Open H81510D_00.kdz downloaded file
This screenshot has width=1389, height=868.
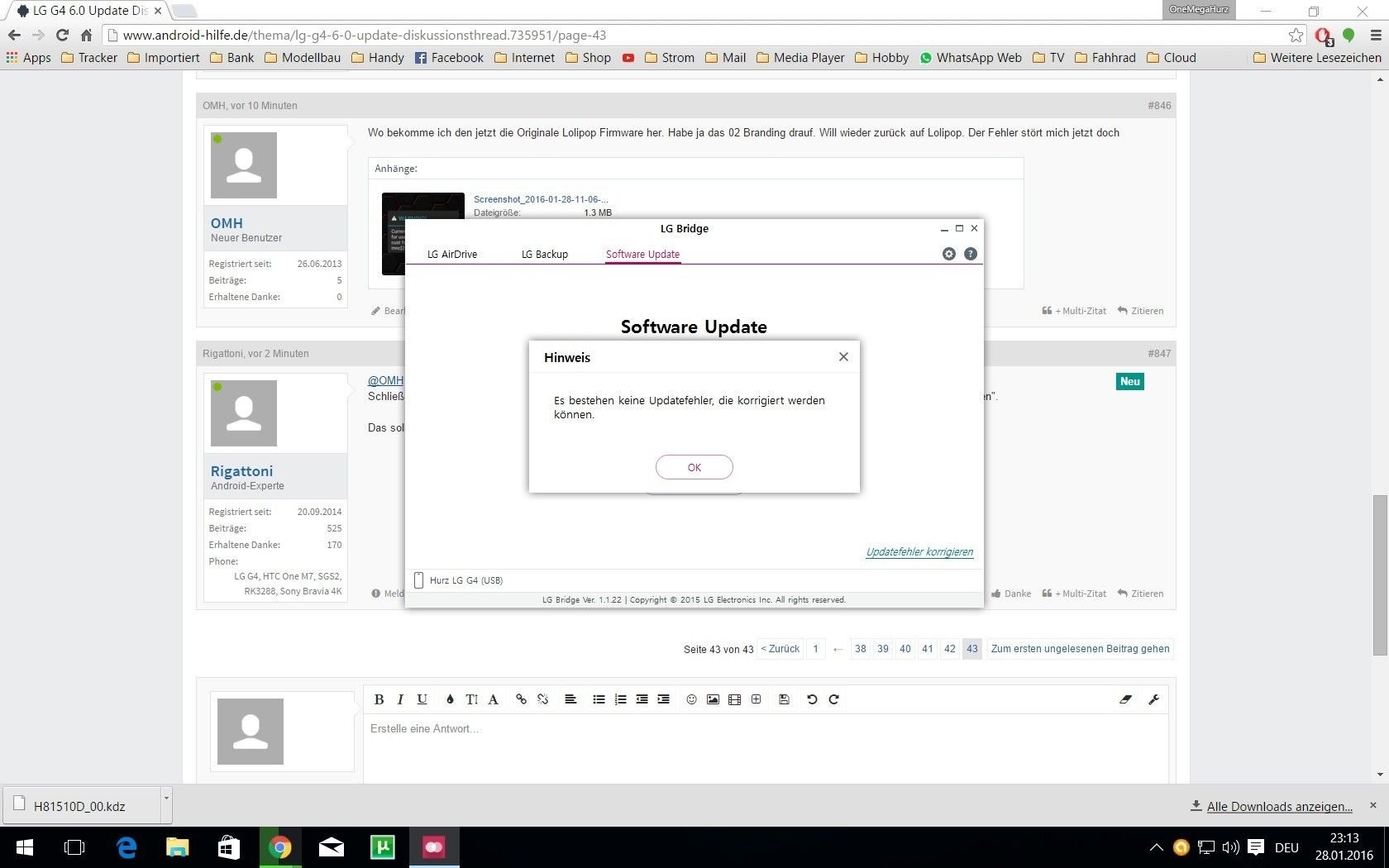tap(82, 806)
